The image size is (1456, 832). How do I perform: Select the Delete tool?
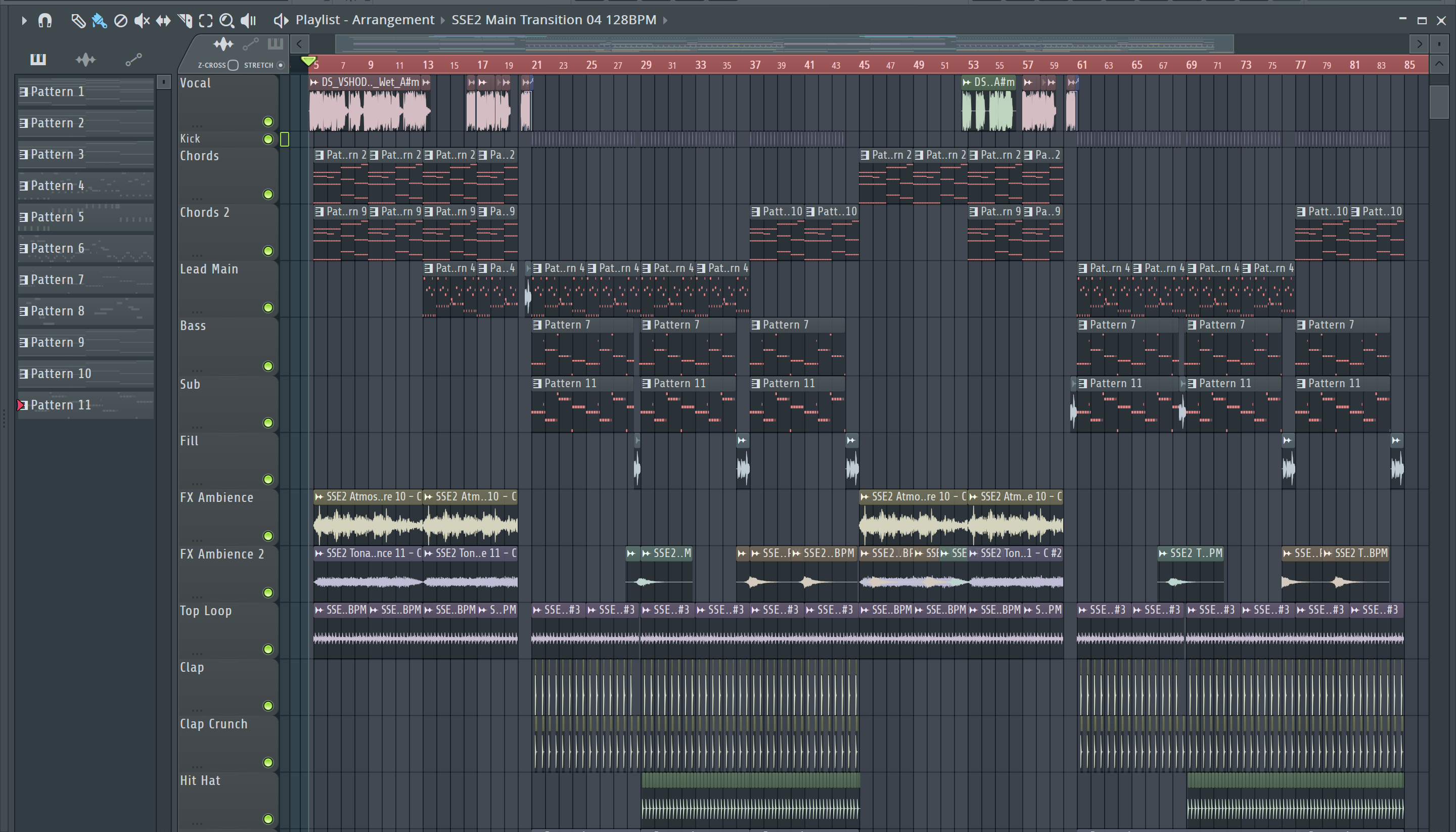[120, 21]
